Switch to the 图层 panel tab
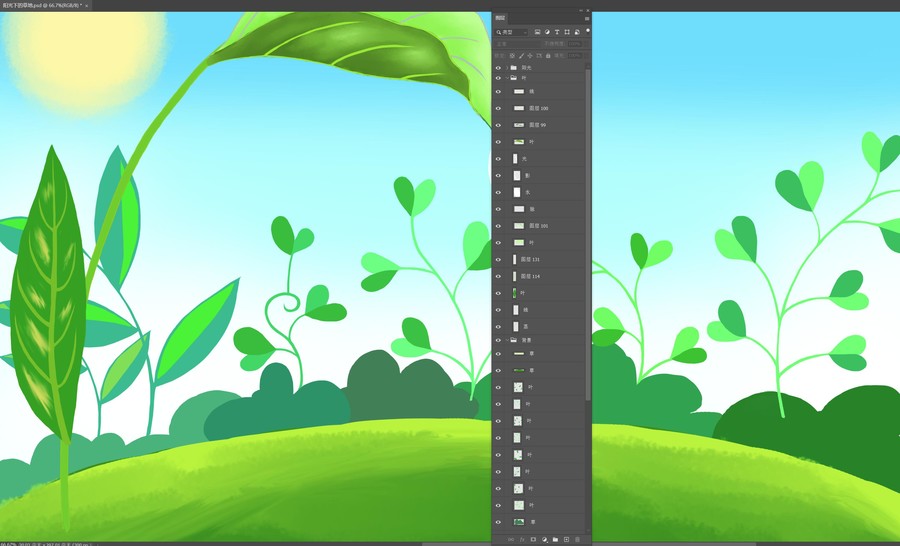Image resolution: width=900 pixels, height=546 pixels. tap(501, 18)
